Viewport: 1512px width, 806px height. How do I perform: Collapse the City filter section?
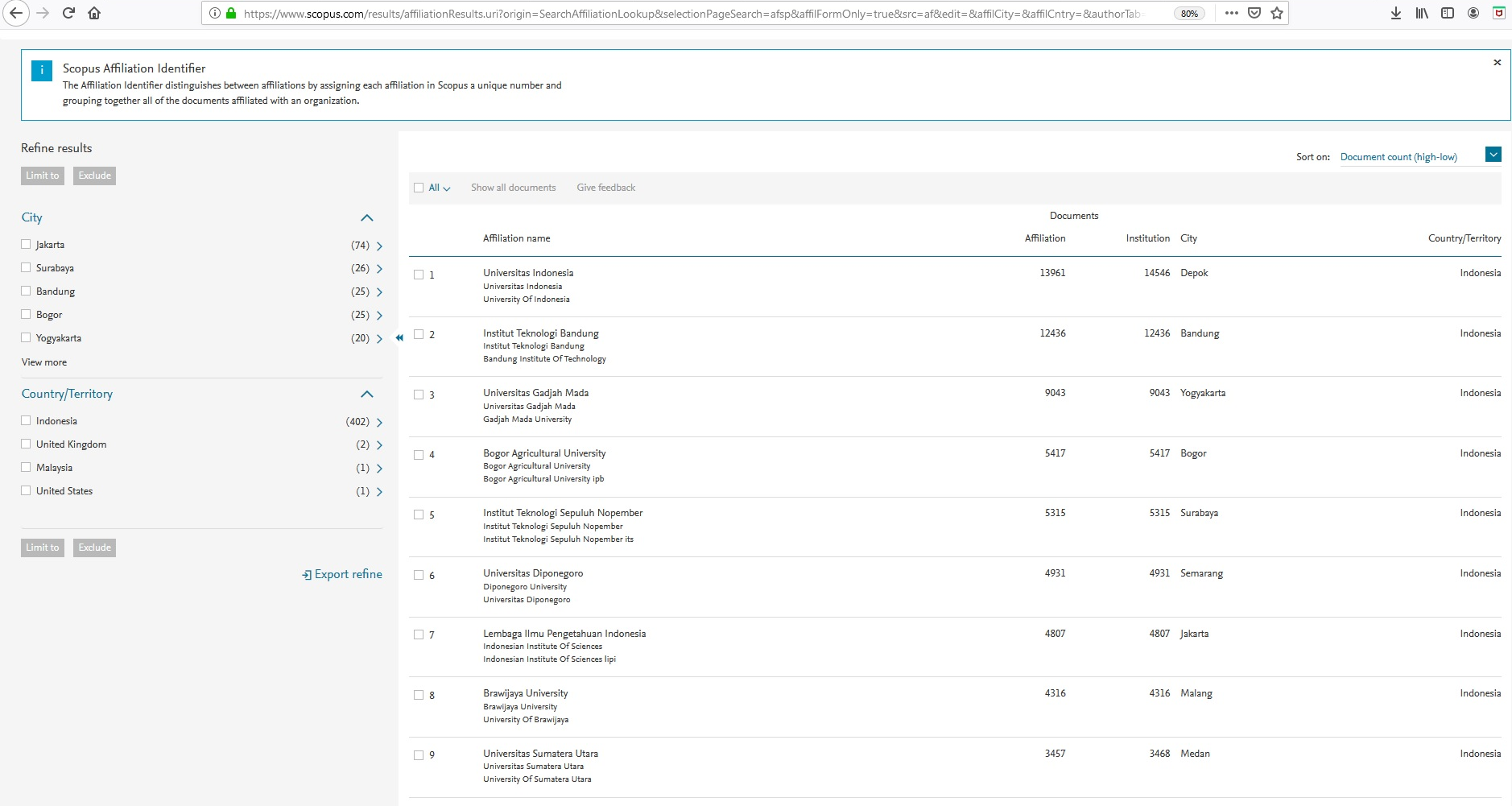click(367, 218)
